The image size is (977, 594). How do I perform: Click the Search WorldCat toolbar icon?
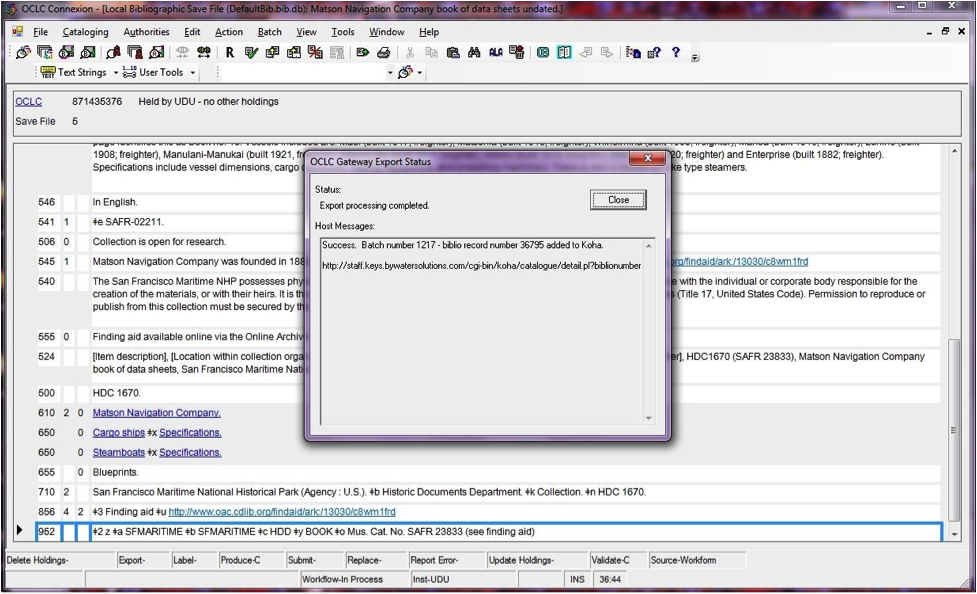[x=24, y=52]
